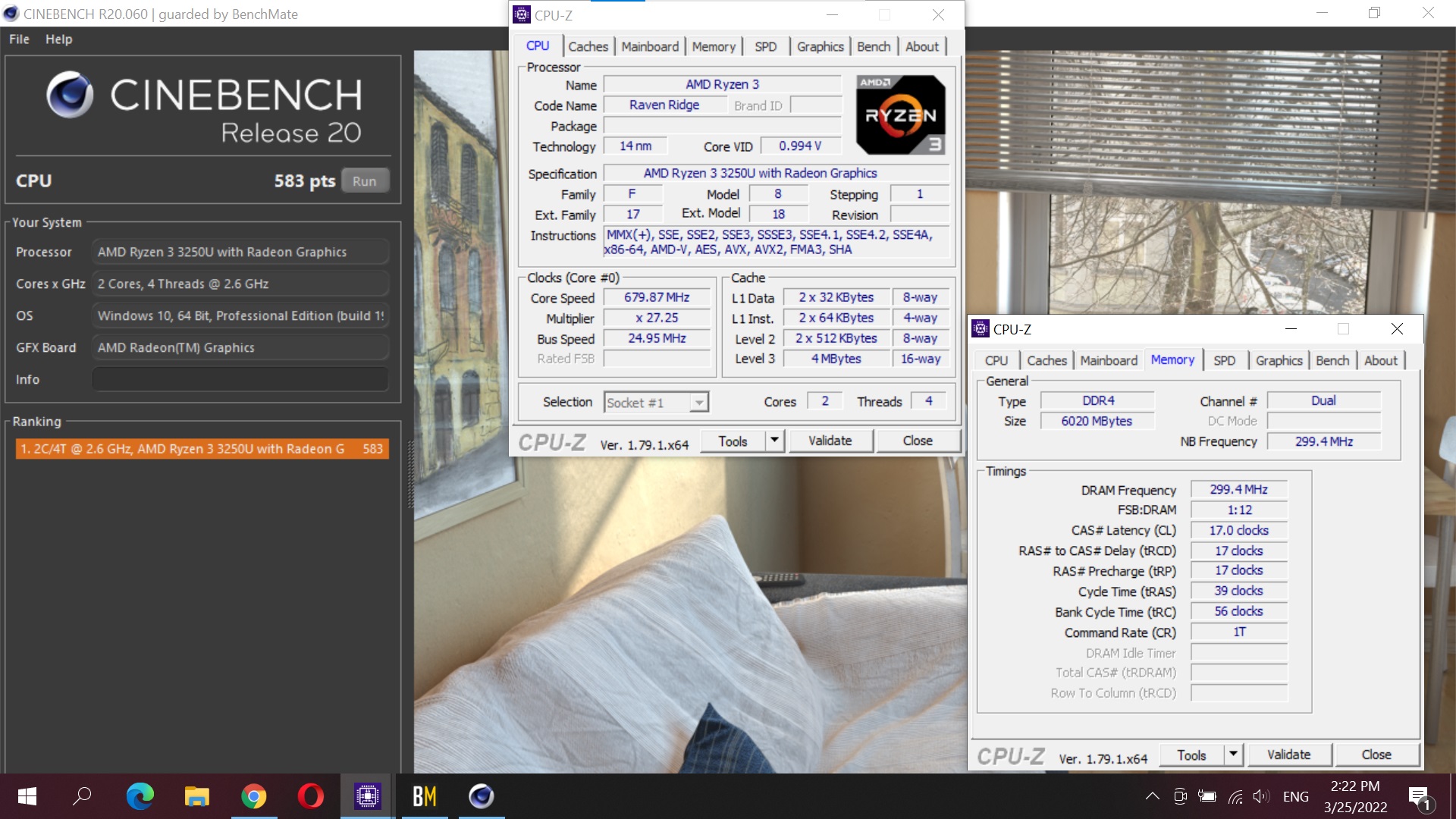Open Cinebench File menu
The height and width of the screenshot is (819, 1456).
(x=19, y=39)
